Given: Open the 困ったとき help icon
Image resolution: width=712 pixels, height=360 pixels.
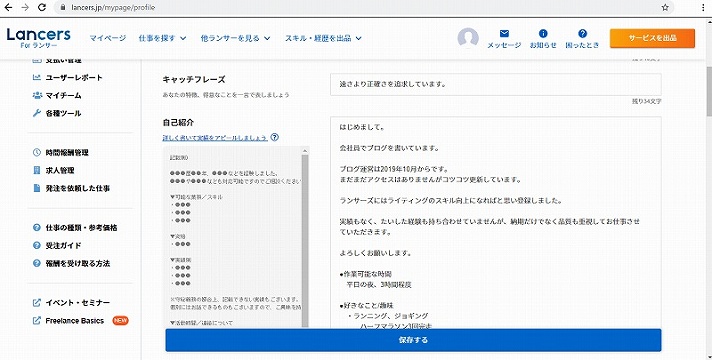Looking at the screenshot, I should [x=583, y=34].
